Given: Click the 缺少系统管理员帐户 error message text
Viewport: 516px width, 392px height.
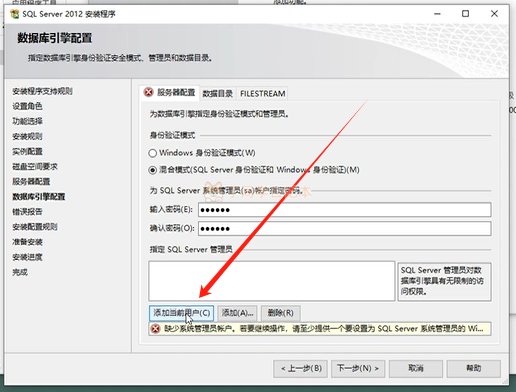Looking at the screenshot, I should [323, 329].
